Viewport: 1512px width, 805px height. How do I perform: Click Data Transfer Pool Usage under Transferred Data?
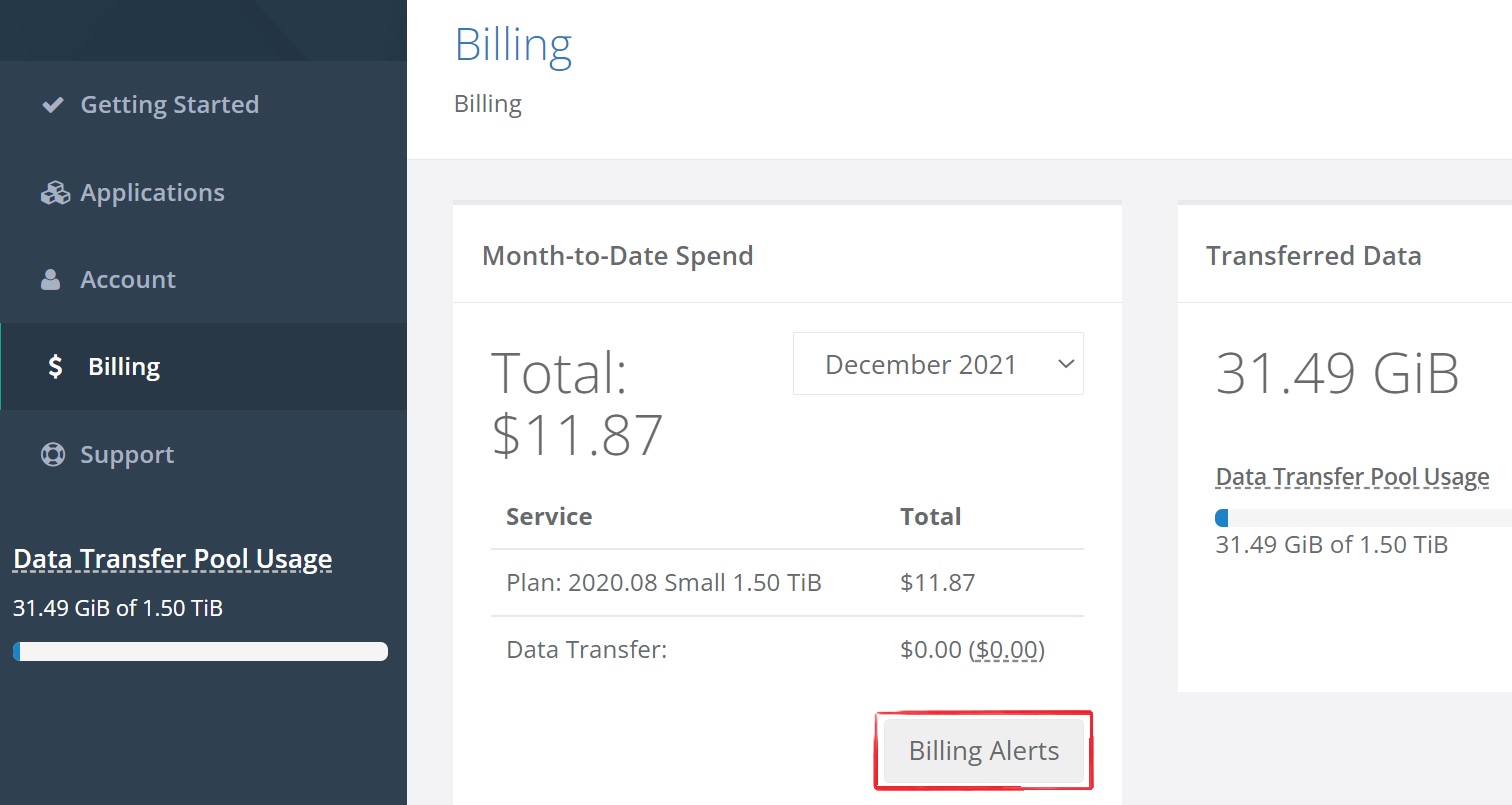pos(1352,477)
